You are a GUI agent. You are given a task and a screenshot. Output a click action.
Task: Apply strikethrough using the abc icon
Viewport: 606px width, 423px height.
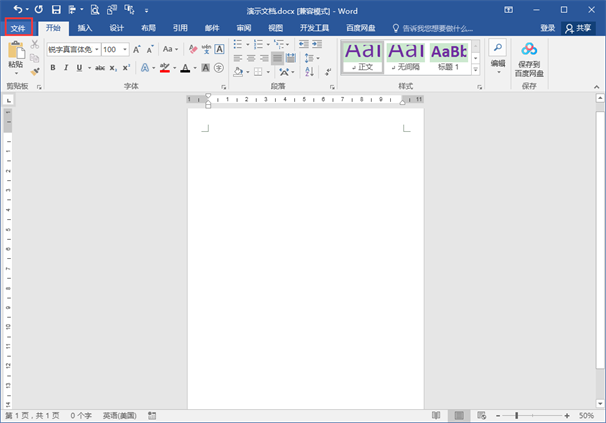[99, 68]
